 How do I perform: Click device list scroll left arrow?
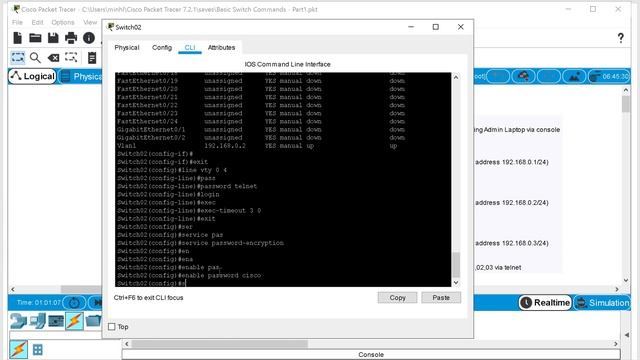tap(127, 344)
